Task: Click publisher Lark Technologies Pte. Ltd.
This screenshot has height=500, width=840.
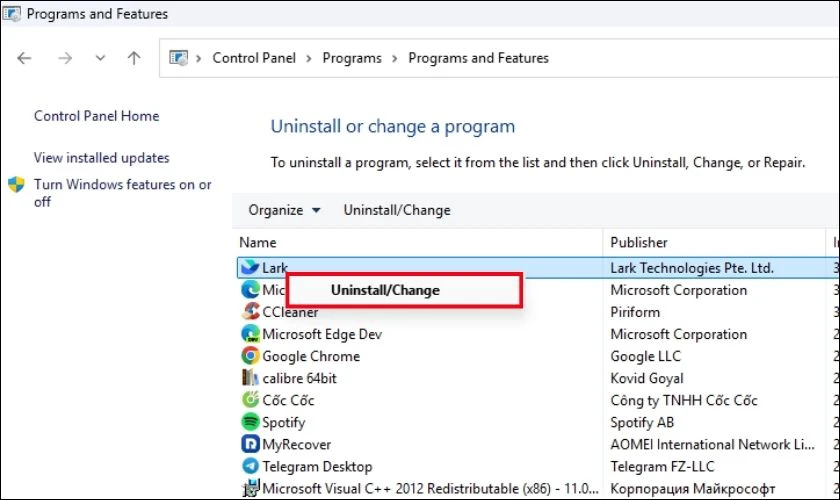Action: [692, 267]
